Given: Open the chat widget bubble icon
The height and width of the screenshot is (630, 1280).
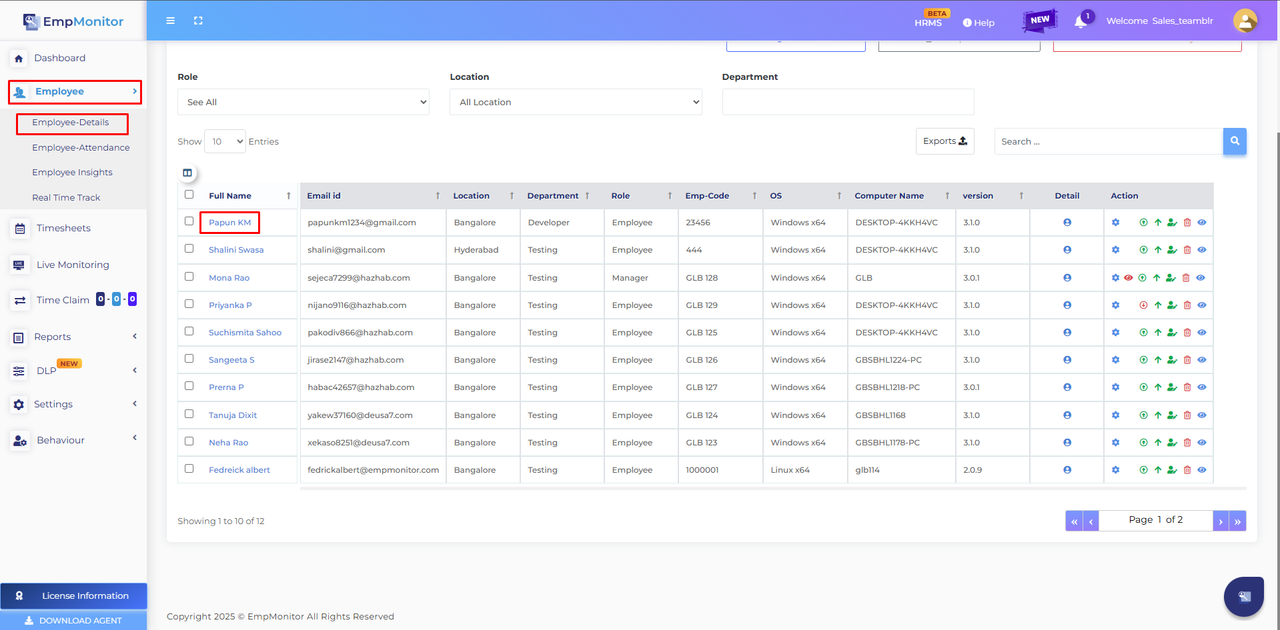Looking at the screenshot, I should point(1244,597).
